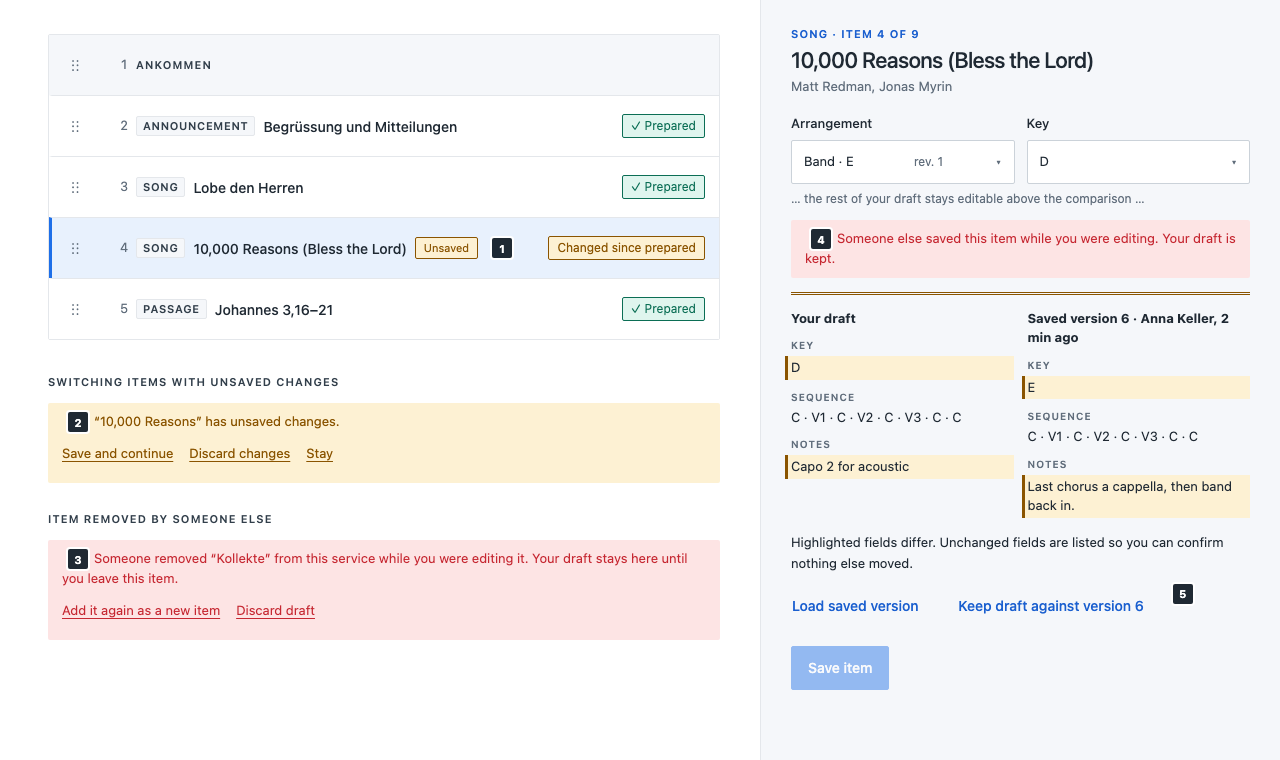1280x760 pixels.
Task: Click the Song · Item 4 of 9 label
Action: pos(855,34)
